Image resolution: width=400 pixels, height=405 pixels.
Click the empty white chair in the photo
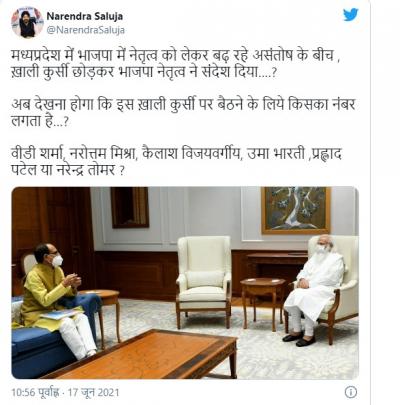(204, 281)
